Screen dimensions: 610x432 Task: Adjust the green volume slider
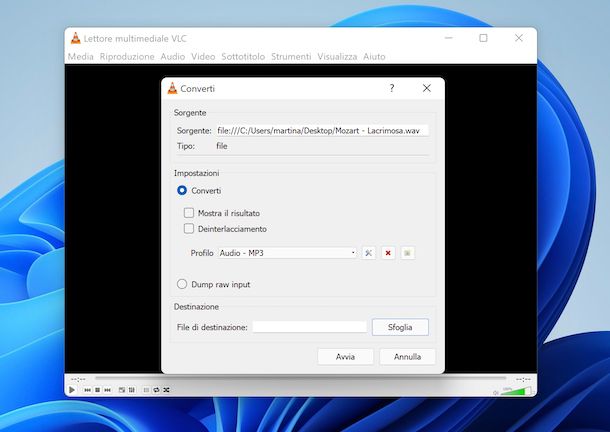tap(516, 391)
